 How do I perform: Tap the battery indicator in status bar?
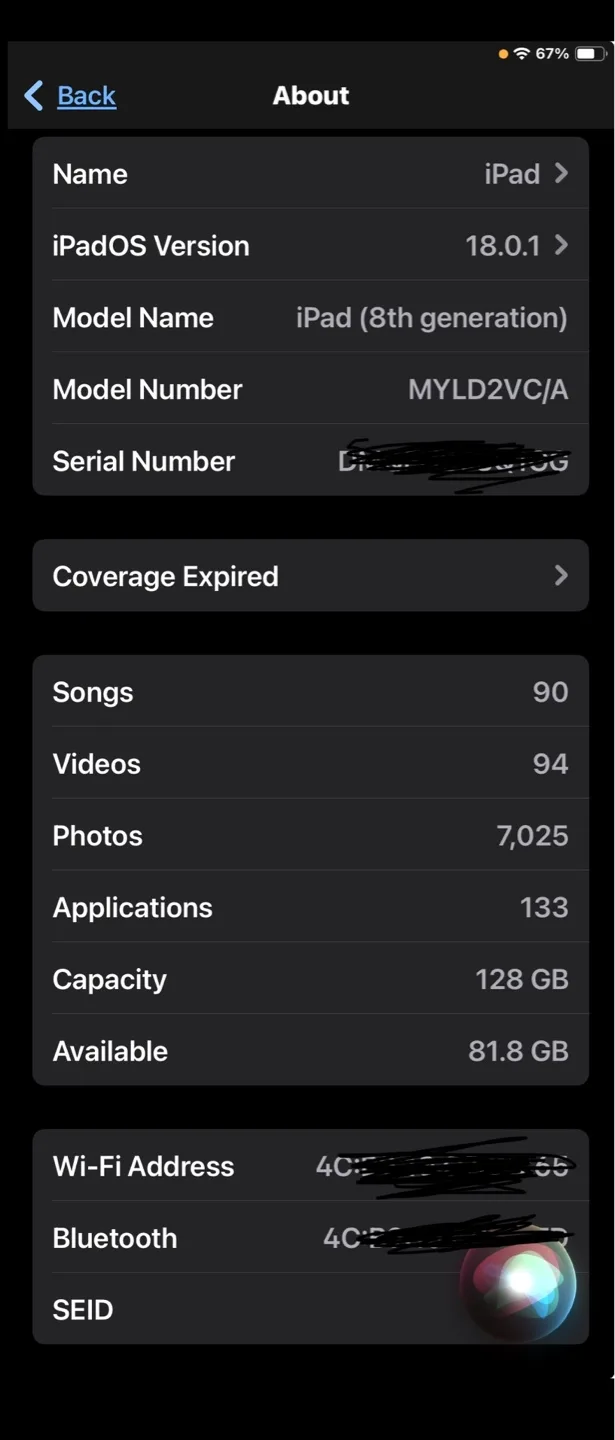point(589,53)
